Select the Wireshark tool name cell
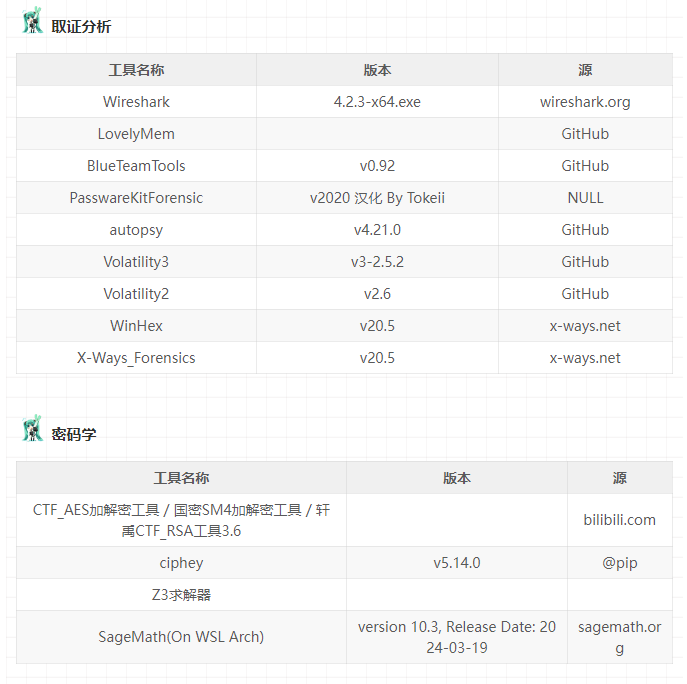 (136, 102)
